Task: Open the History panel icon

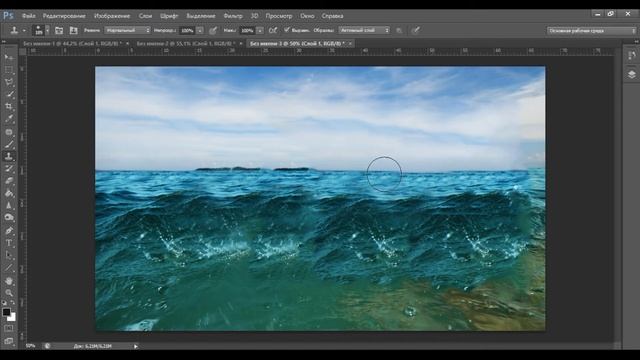Action: (632, 56)
